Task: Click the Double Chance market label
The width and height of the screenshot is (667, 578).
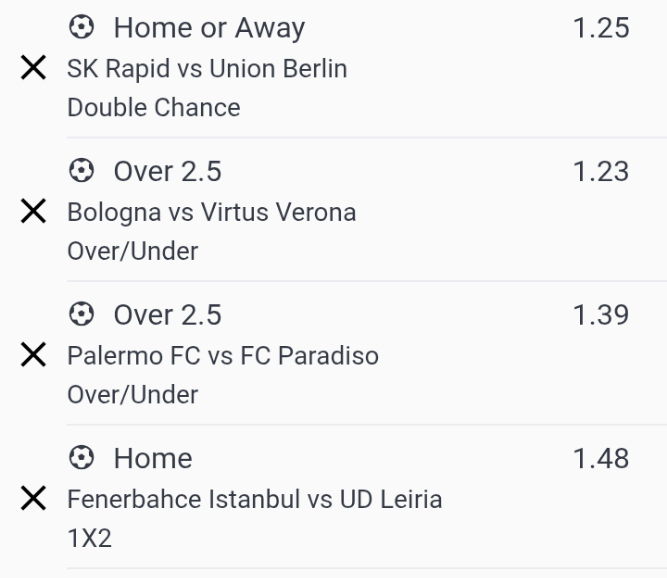Action: pos(154,107)
